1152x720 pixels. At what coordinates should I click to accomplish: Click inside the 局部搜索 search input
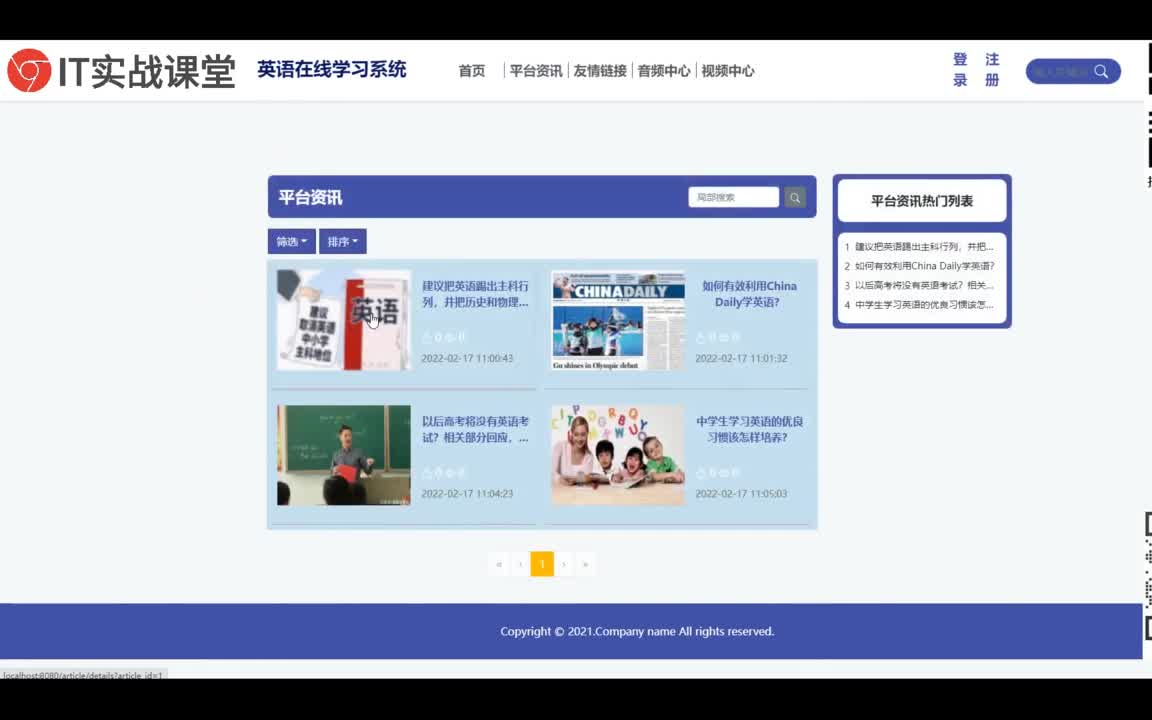[733, 197]
